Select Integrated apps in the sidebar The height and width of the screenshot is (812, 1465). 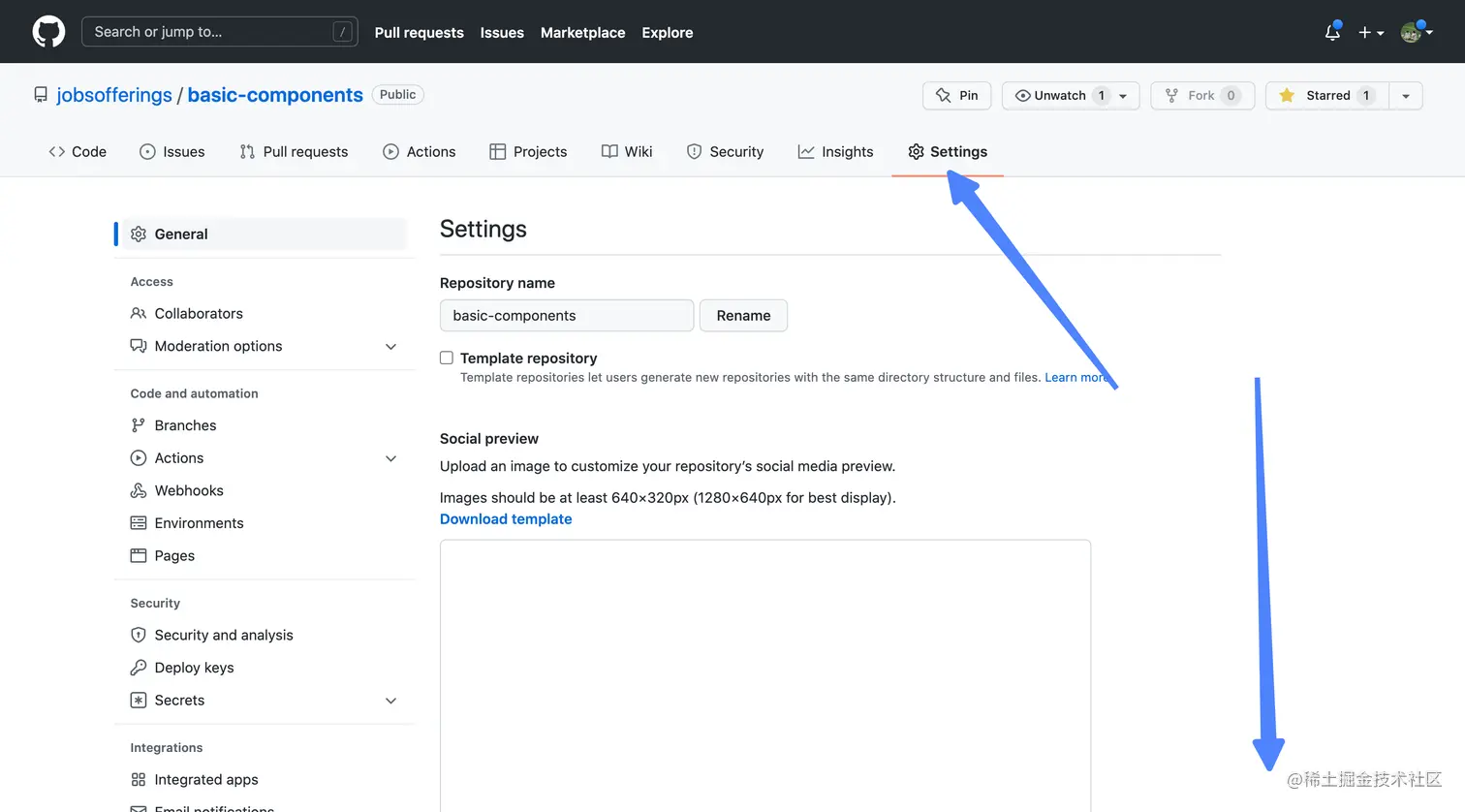tap(206, 779)
